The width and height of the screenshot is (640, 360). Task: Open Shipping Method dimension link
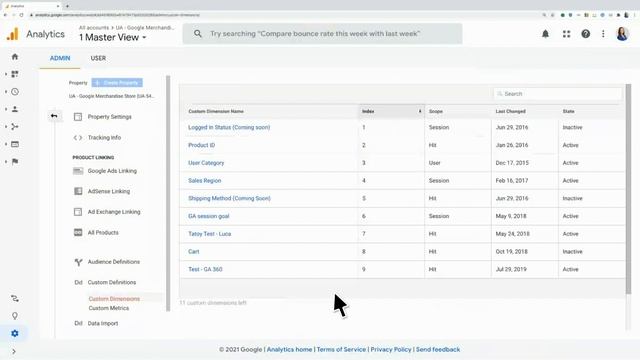(x=229, y=198)
